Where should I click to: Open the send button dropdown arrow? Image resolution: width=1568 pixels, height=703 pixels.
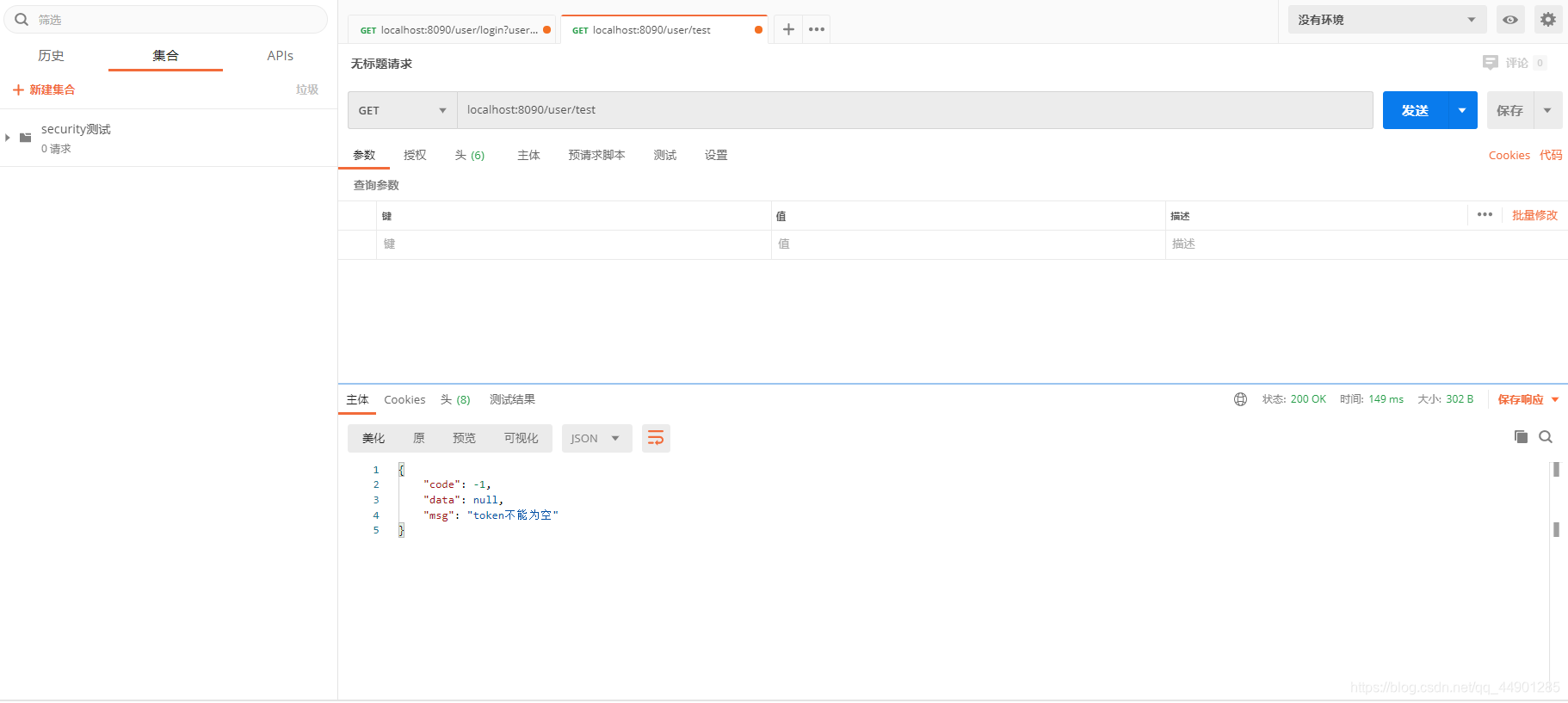(x=1462, y=110)
